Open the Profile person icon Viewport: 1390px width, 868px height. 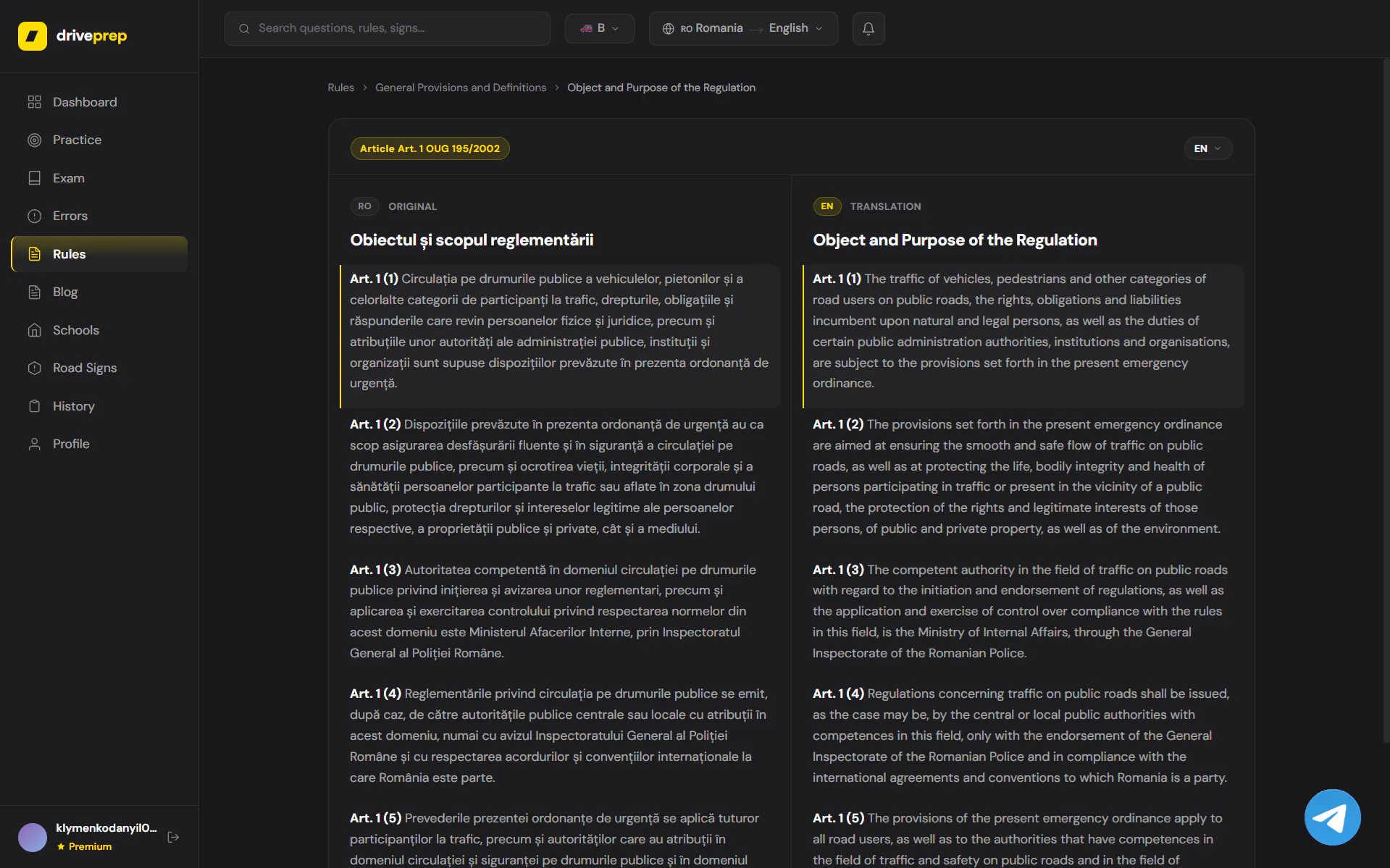point(34,444)
